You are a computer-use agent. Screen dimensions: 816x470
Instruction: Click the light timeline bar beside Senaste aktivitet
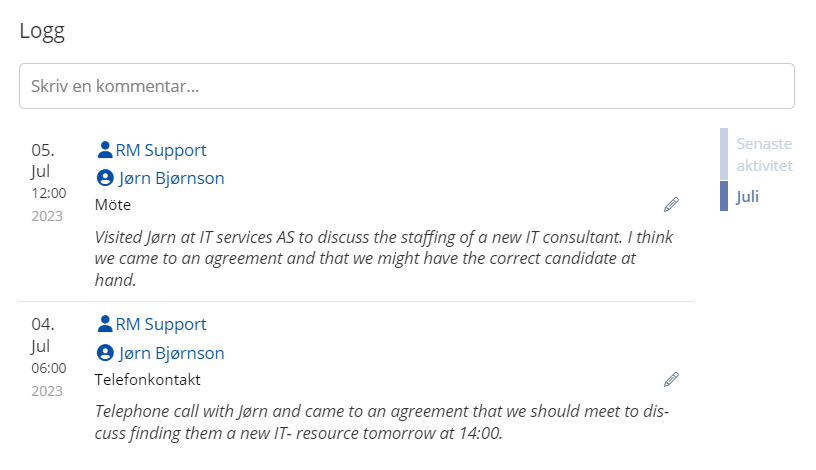(x=724, y=154)
